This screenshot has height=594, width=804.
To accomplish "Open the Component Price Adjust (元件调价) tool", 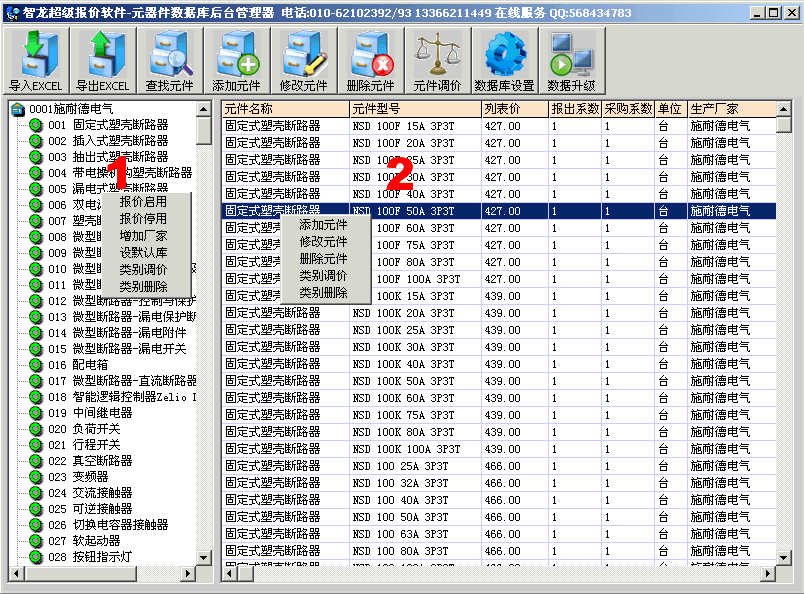I will click(x=437, y=60).
